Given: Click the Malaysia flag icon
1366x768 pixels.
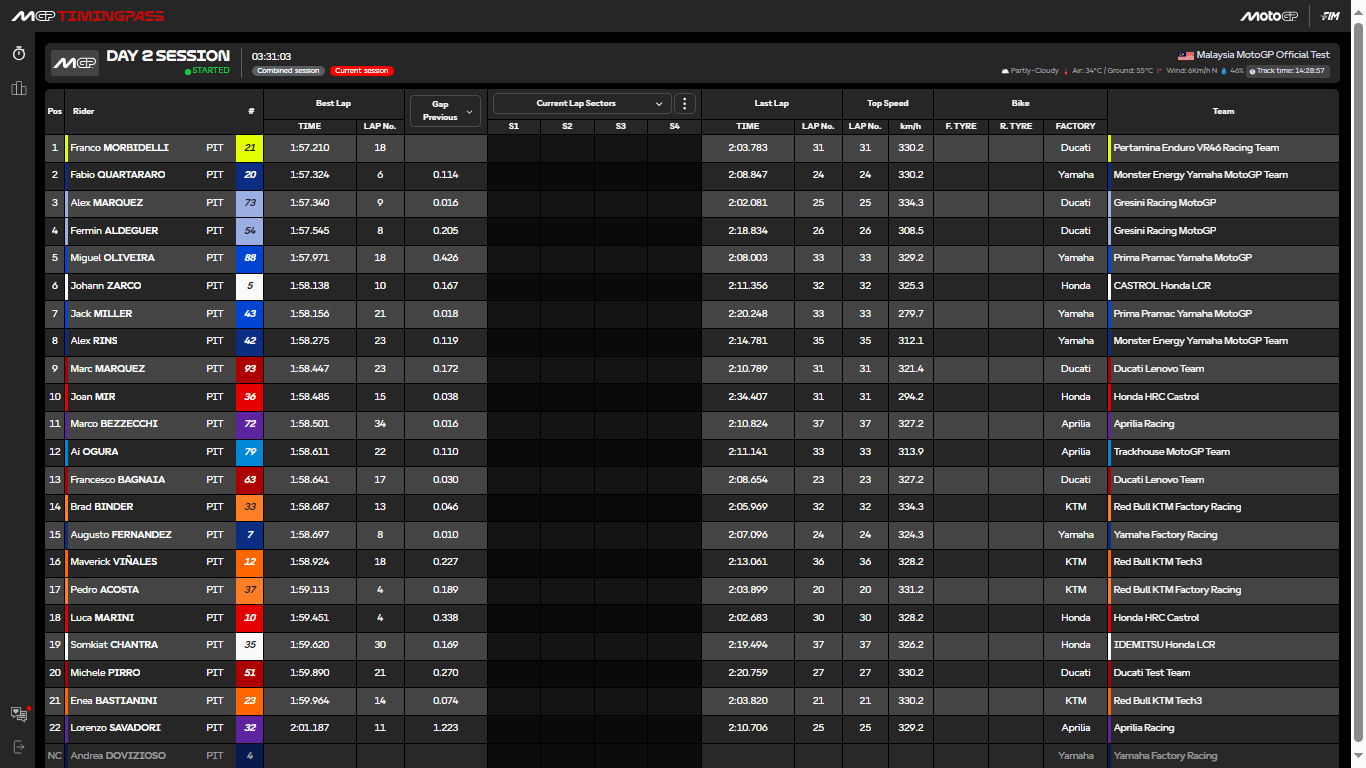Looking at the screenshot, I should point(1187,56).
